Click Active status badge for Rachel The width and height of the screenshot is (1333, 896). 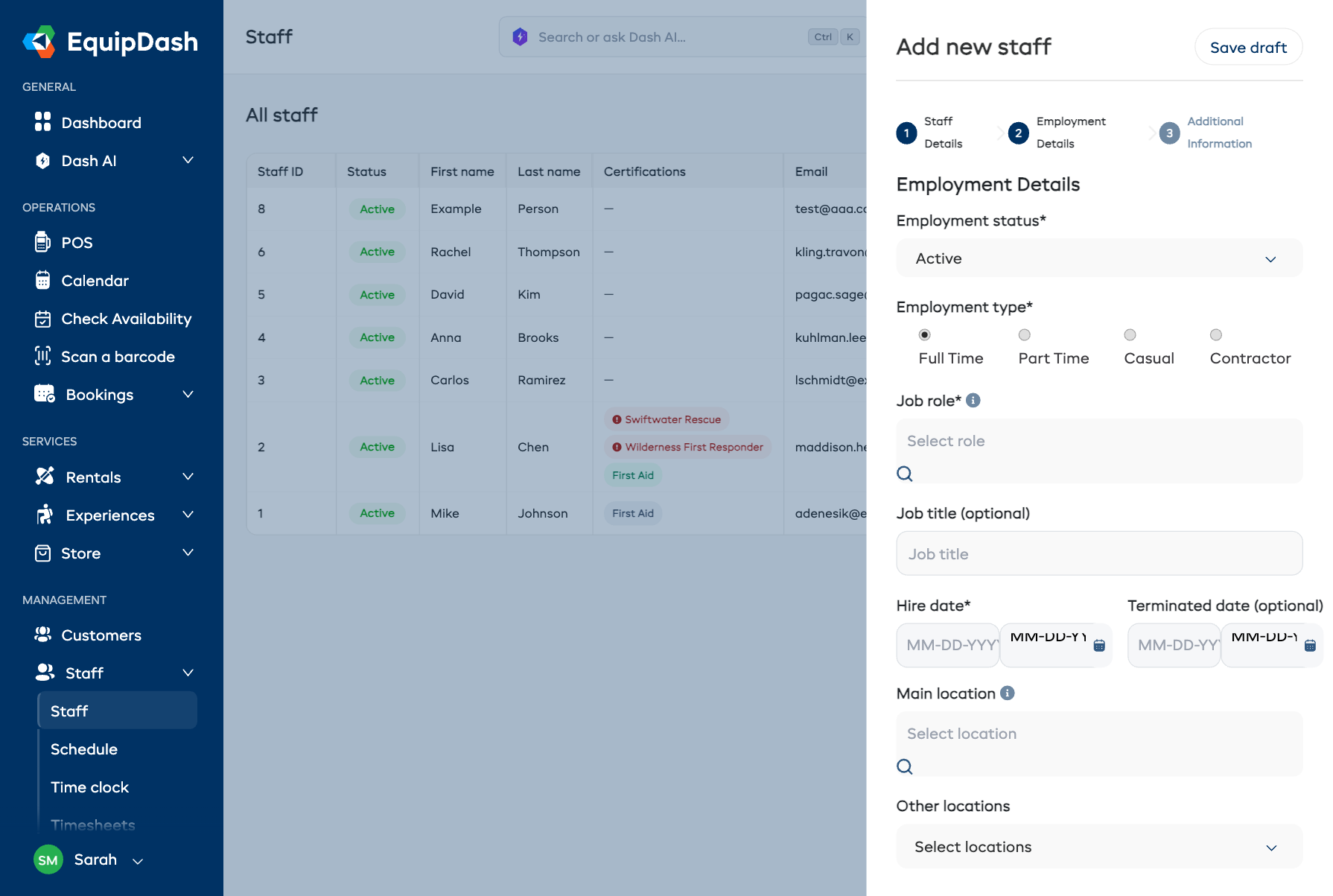[378, 252]
